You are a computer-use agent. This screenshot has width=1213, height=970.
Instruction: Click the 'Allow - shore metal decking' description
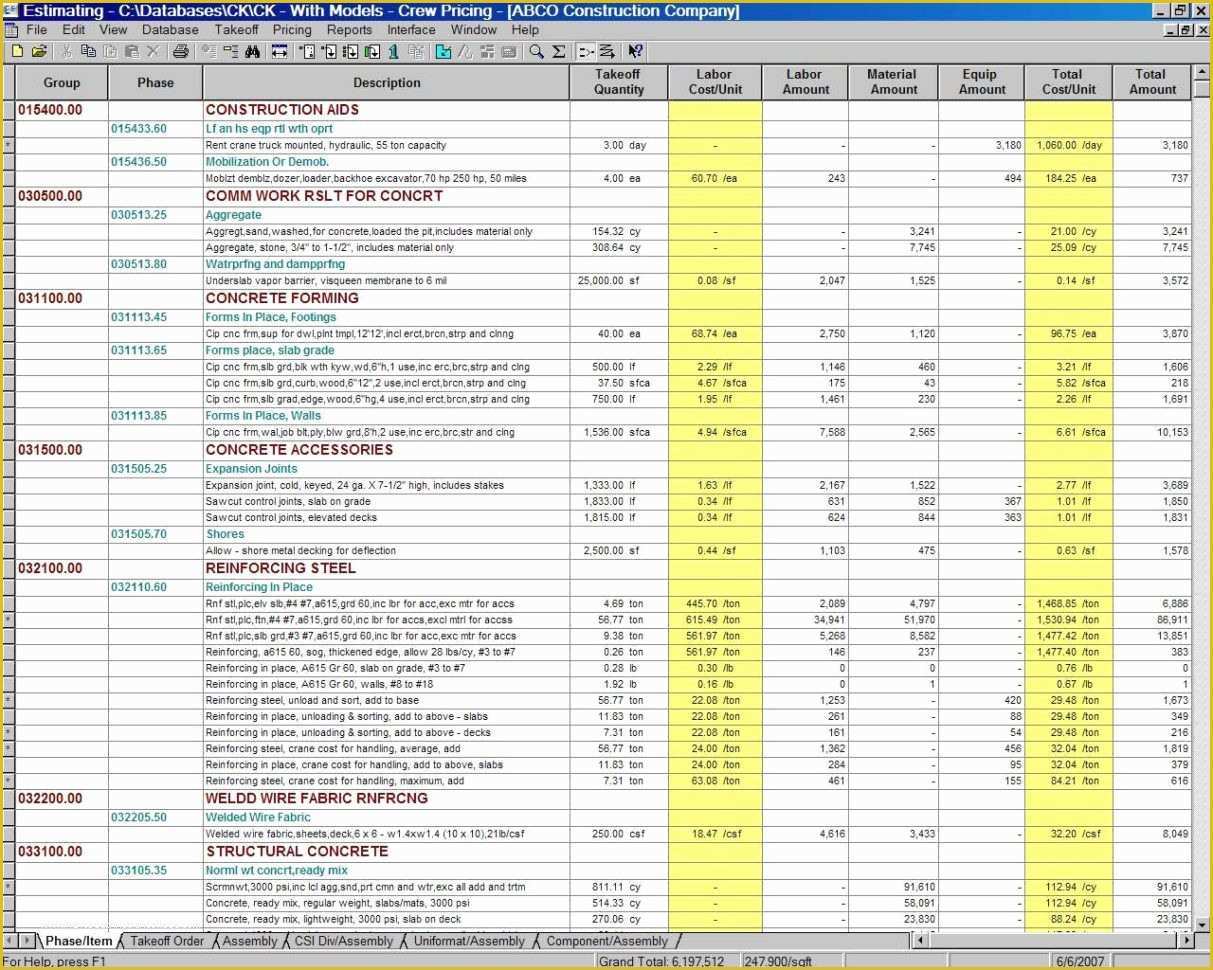tap(300, 551)
